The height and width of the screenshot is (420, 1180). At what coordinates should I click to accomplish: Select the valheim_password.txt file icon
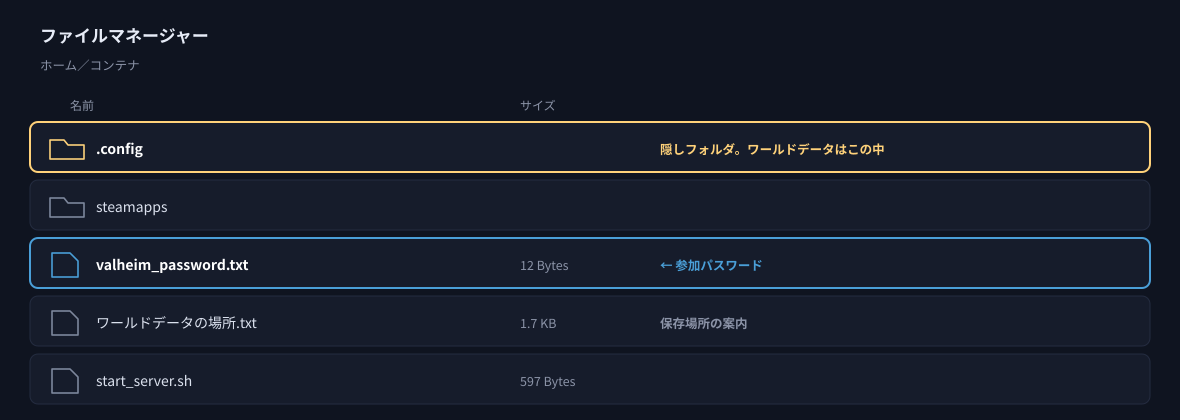65,265
